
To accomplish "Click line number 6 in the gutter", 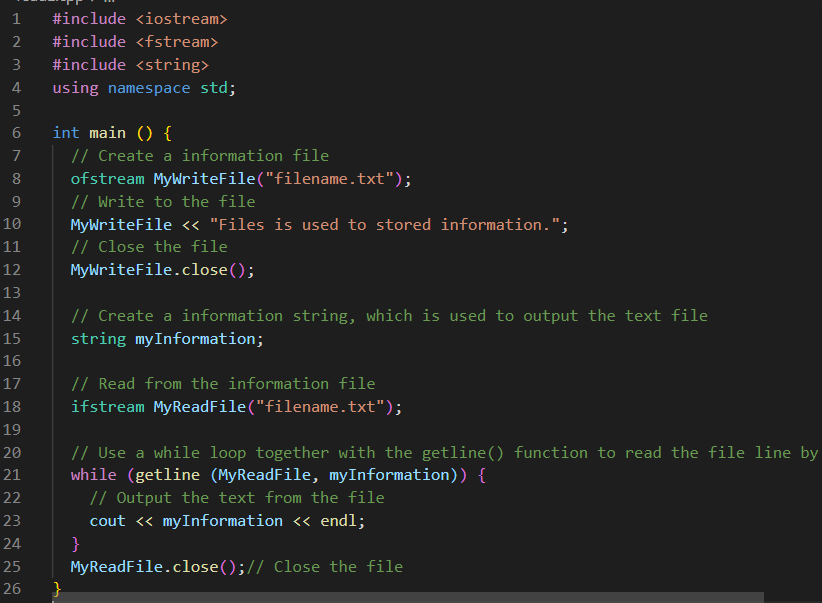I will 16,133.
